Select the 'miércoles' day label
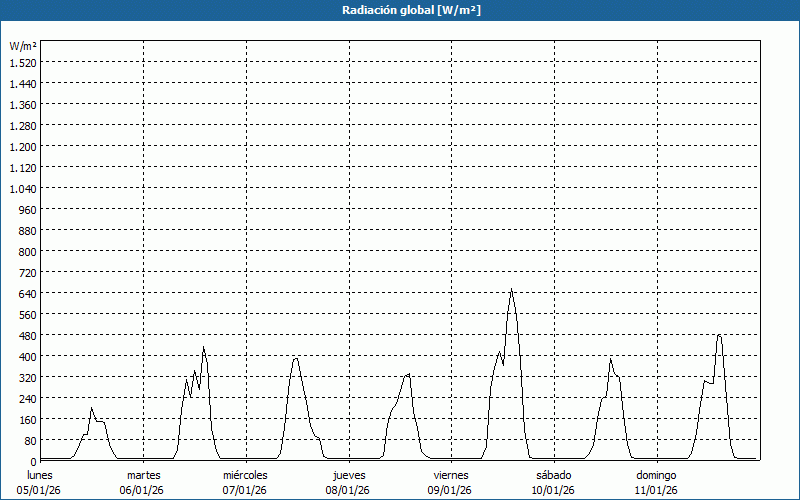This screenshot has width=800, height=500. tap(245, 475)
